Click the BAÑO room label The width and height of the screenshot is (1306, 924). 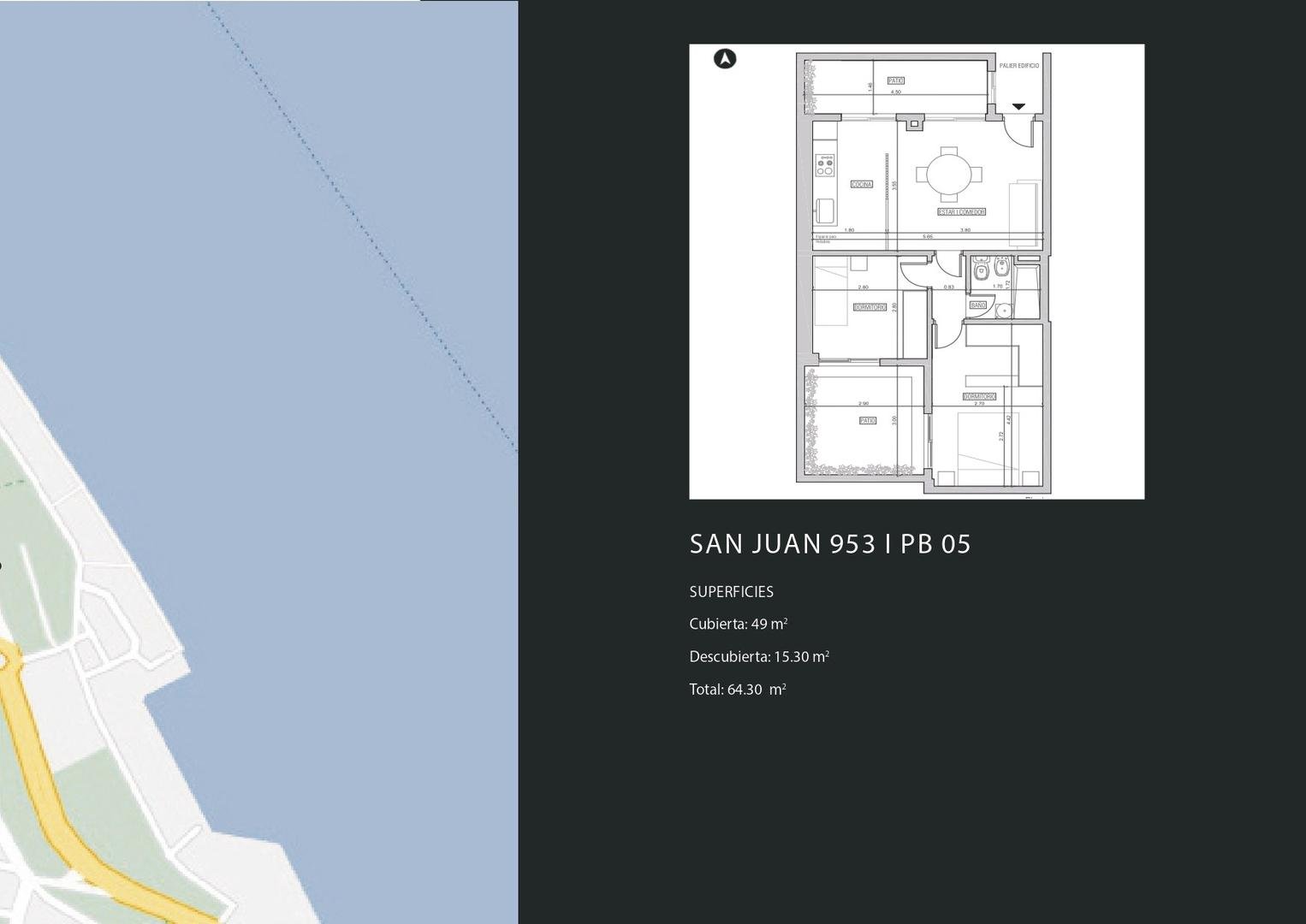(x=977, y=305)
